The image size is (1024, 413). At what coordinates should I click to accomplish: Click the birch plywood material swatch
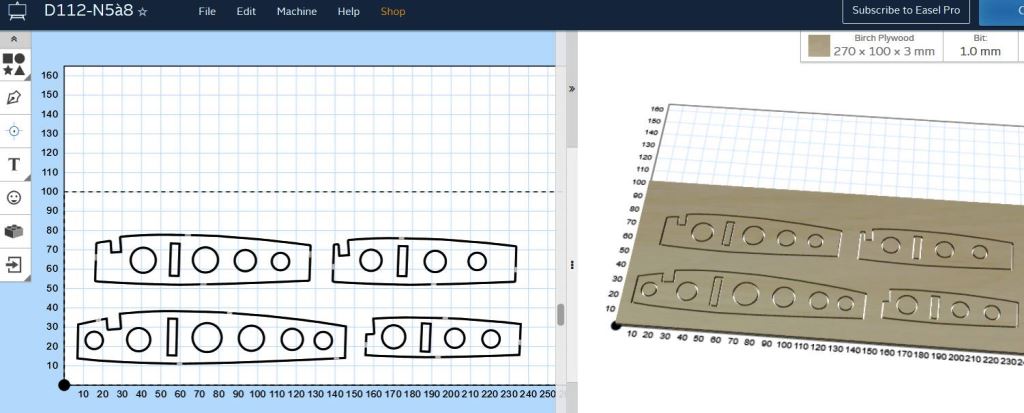coord(819,46)
